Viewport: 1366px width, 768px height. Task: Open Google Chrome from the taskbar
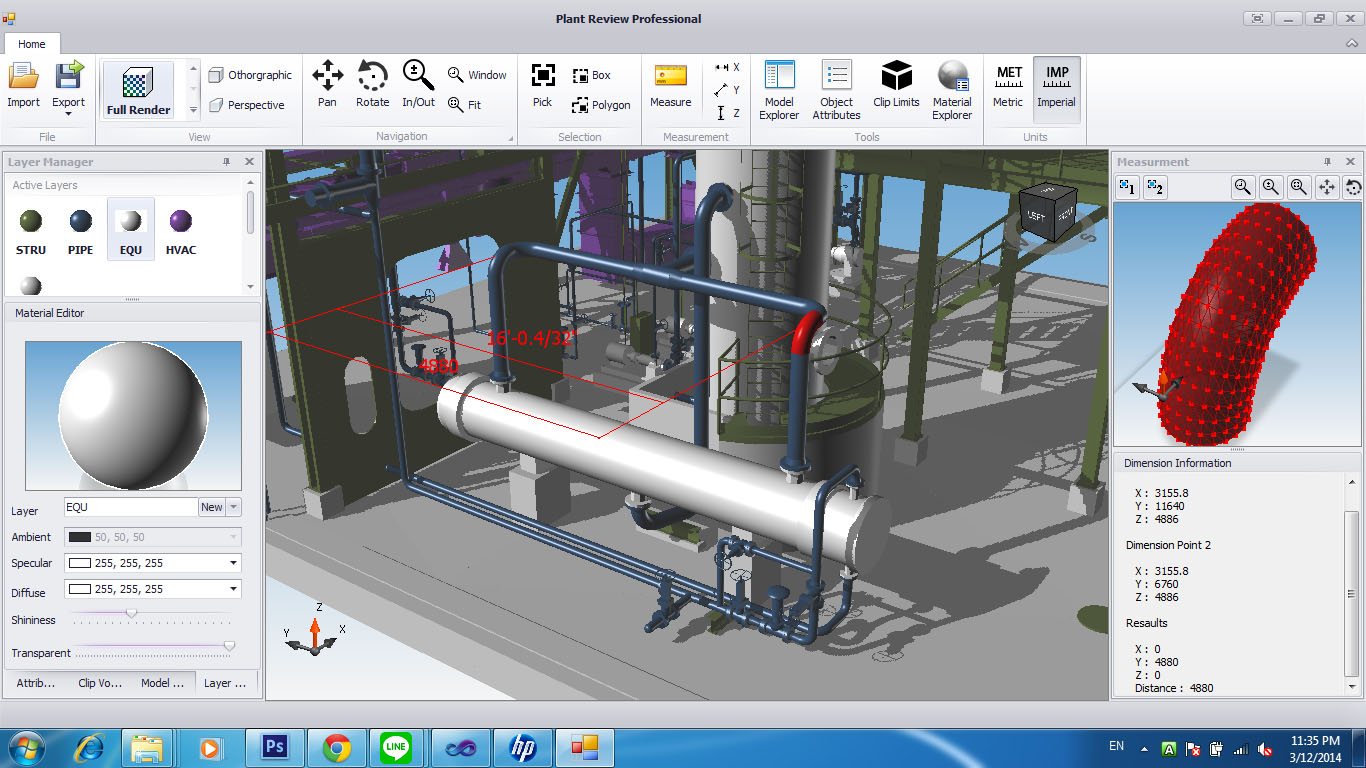(x=337, y=747)
